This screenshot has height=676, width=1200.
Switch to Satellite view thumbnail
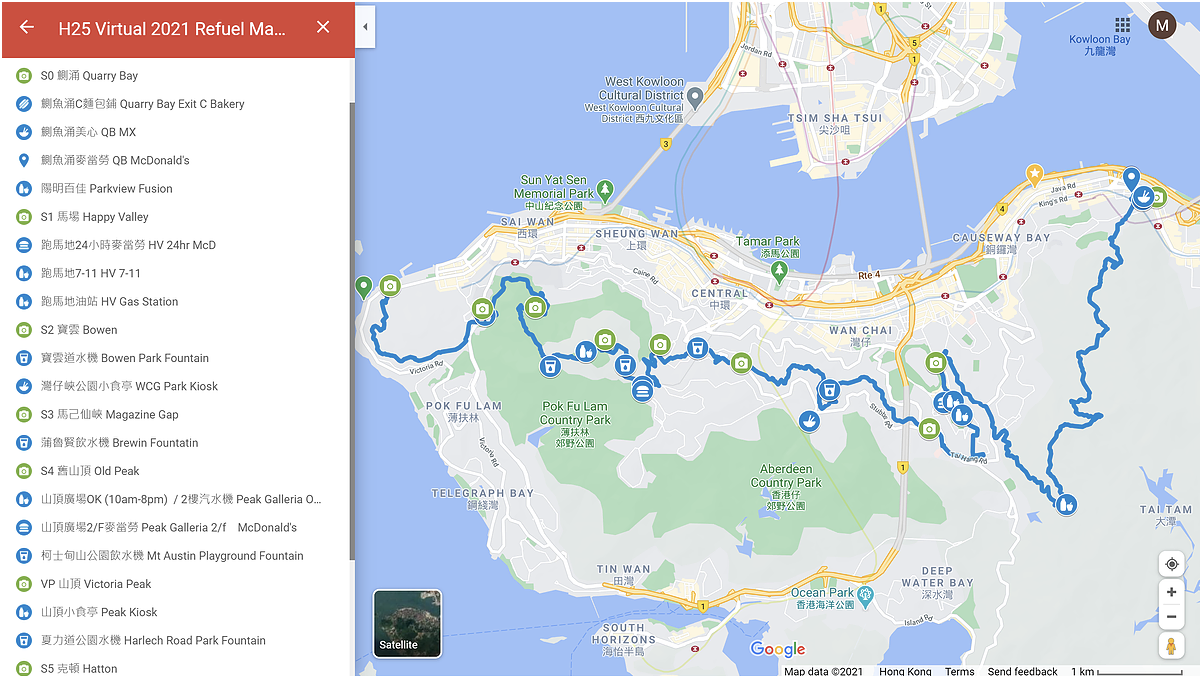[407, 624]
